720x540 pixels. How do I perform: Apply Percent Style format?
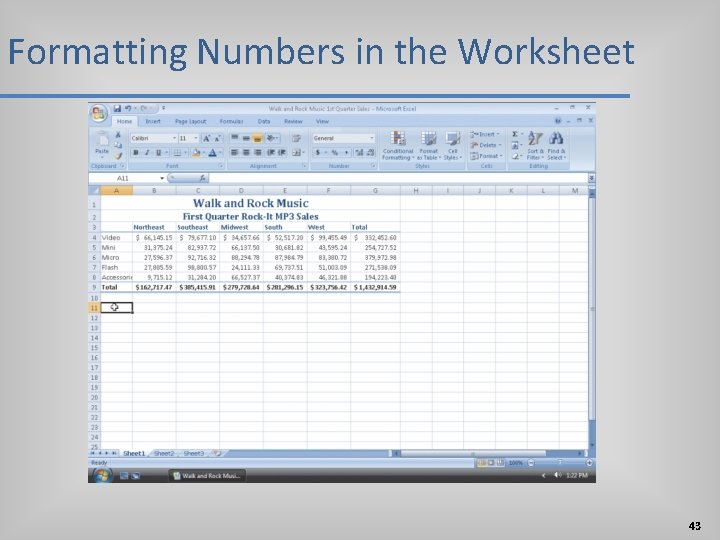click(x=334, y=152)
